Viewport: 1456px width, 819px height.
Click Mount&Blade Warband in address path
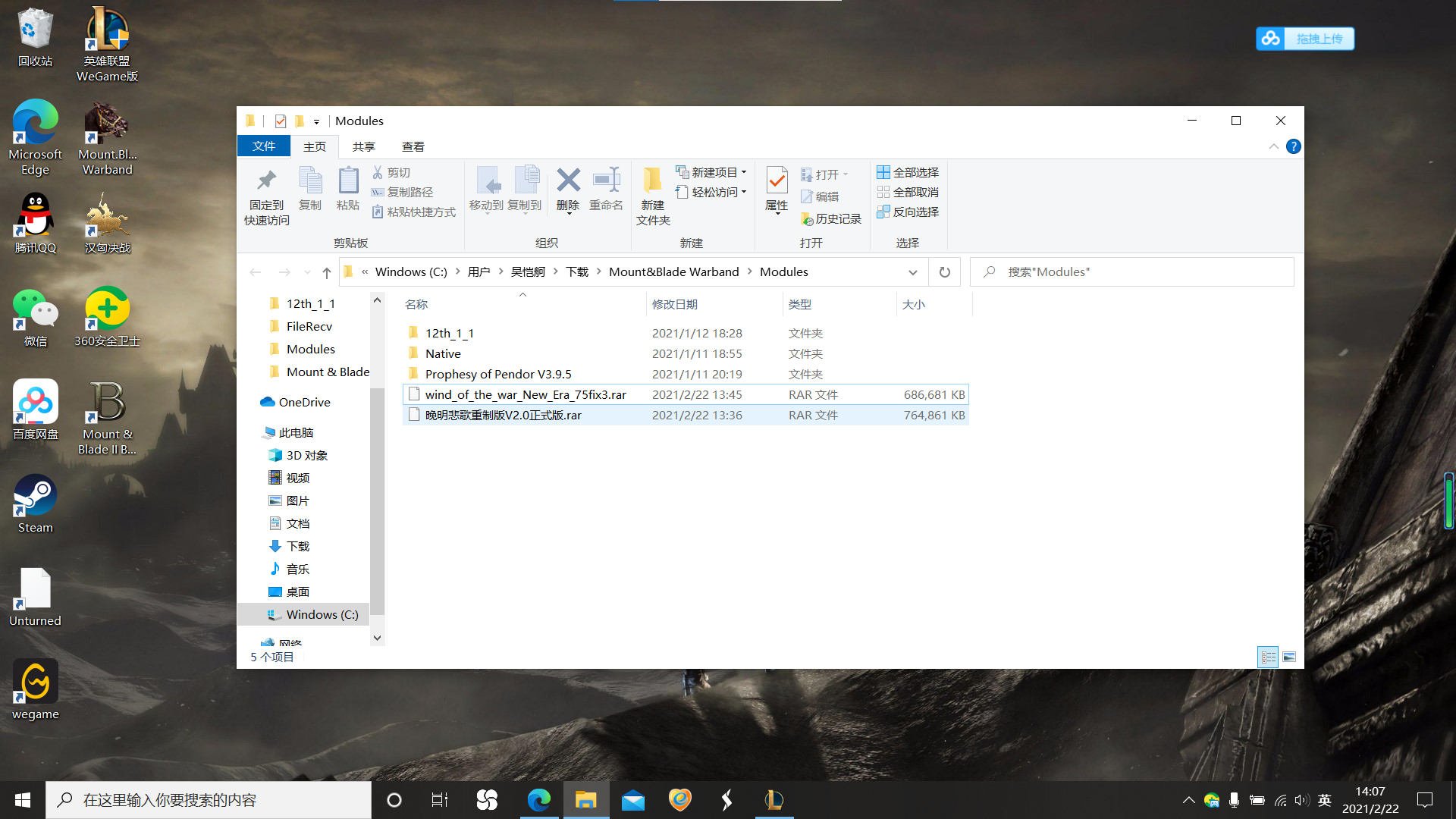coord(673,272)
